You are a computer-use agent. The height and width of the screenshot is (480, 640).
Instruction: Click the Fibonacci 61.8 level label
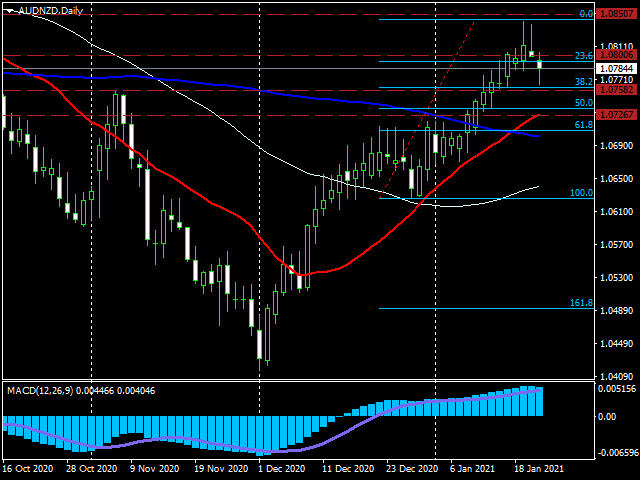tap(584, 125)
